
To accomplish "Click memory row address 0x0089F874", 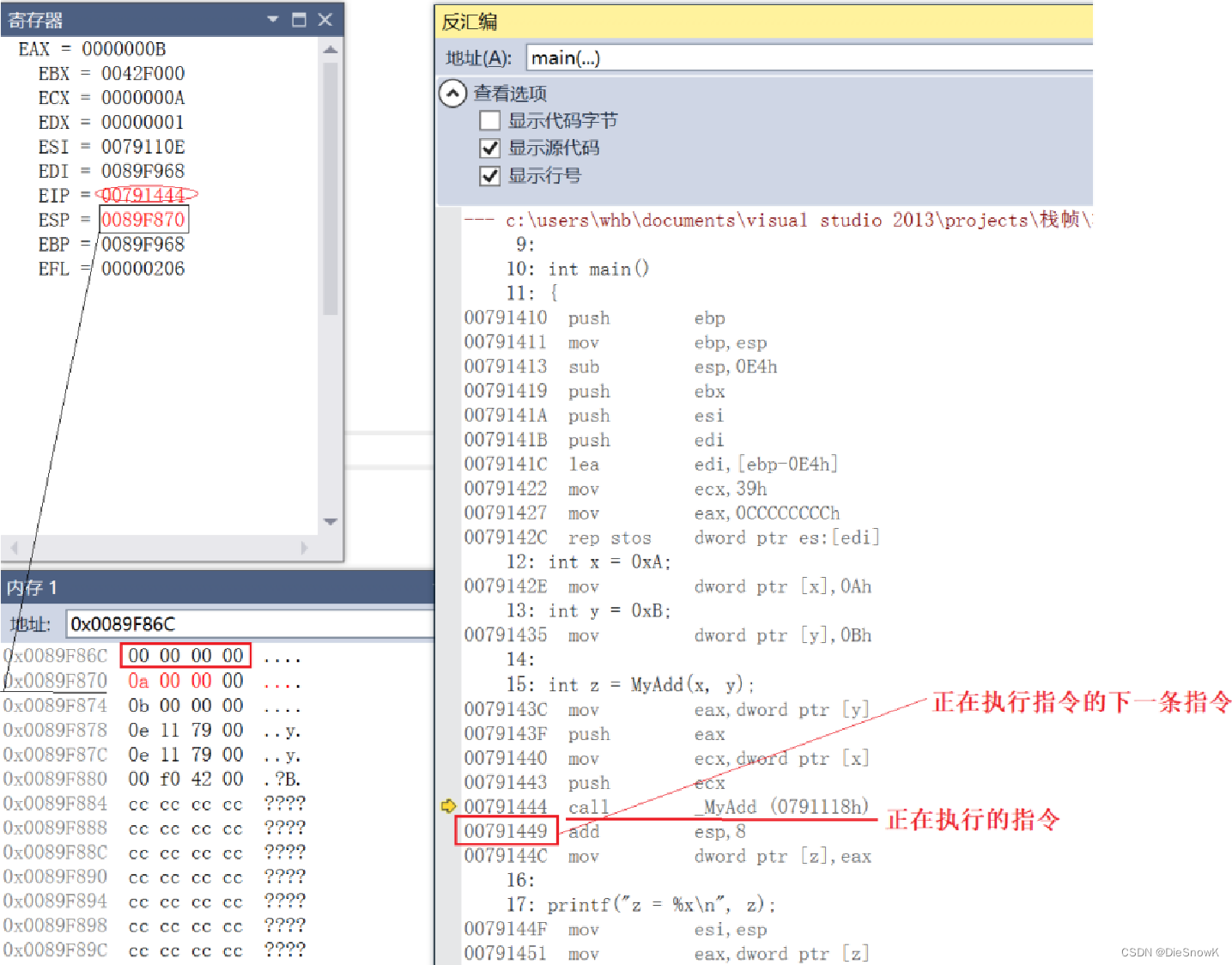I will click(56, 706).
